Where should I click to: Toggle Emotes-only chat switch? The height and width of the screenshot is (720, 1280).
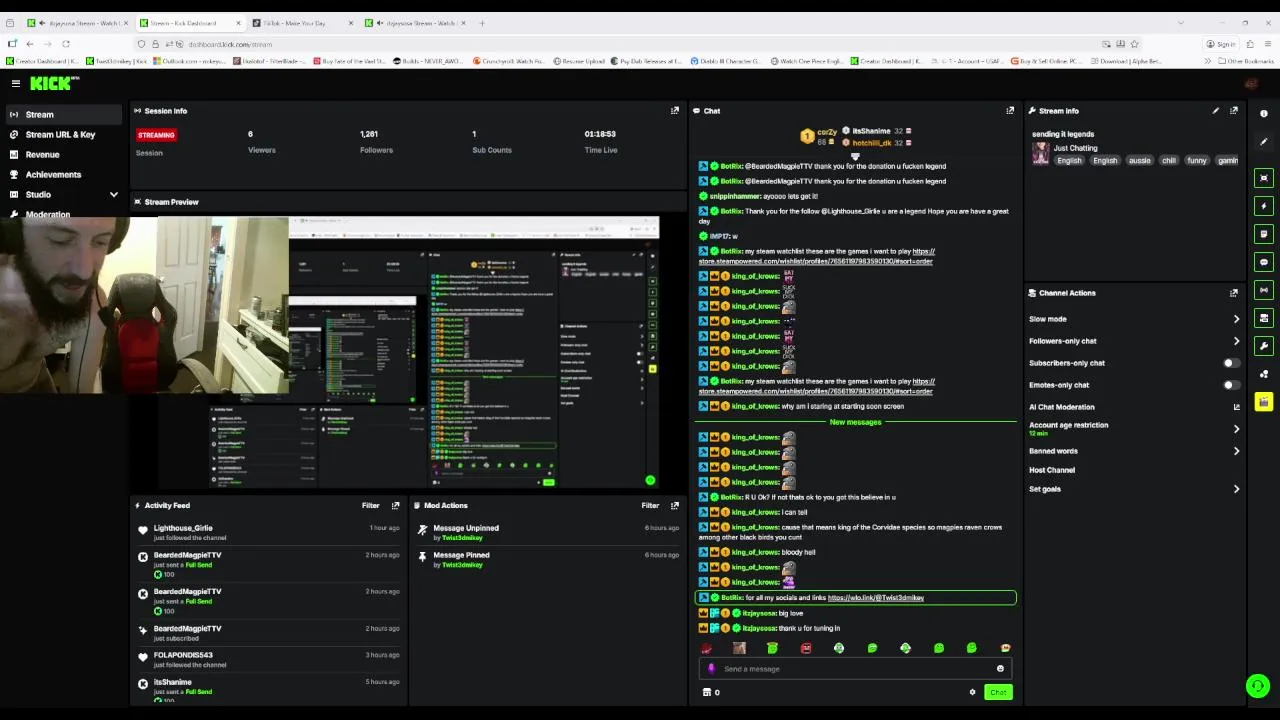[1231, 385]
